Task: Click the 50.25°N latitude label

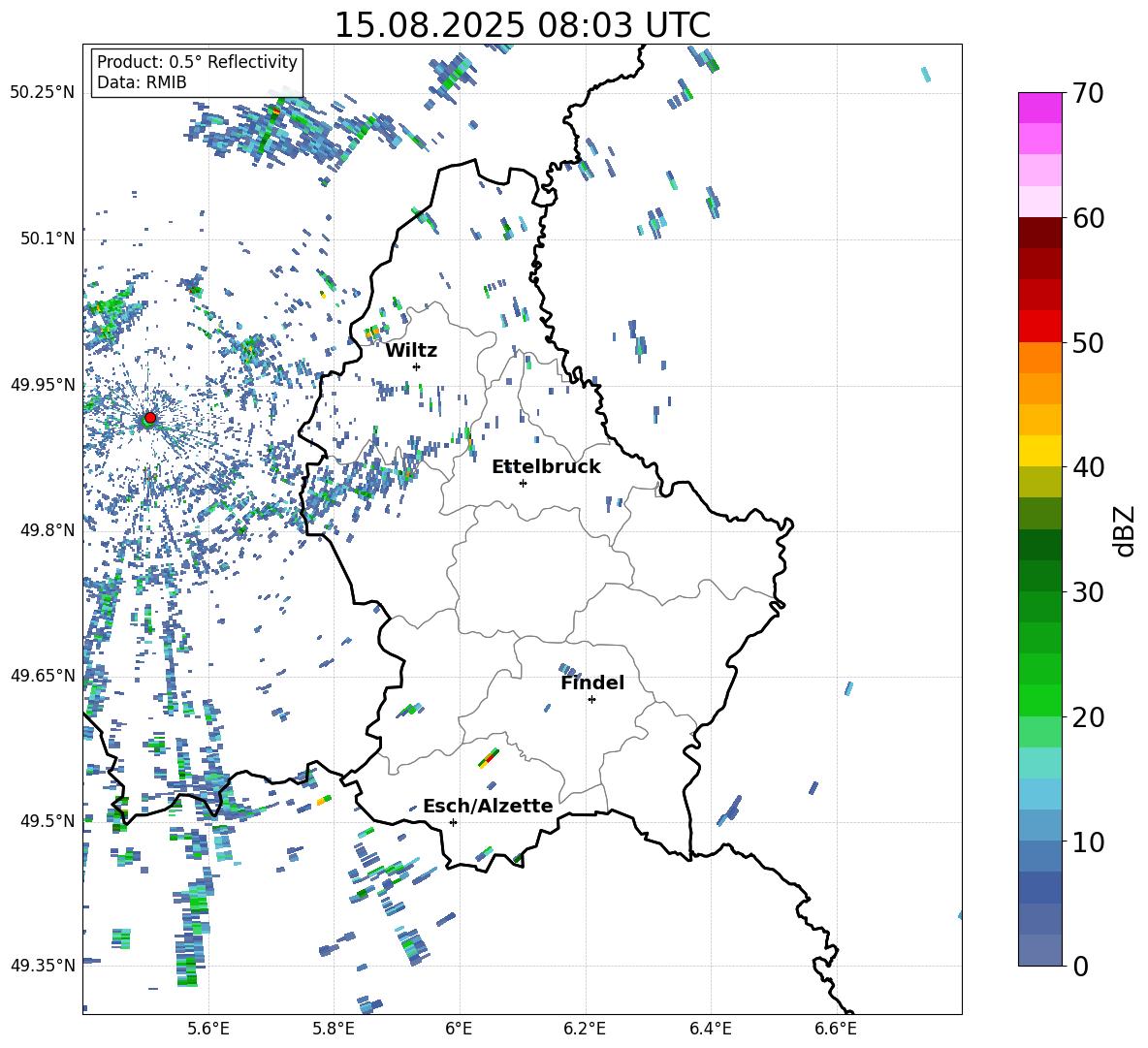Action: (x=43, y=93)
